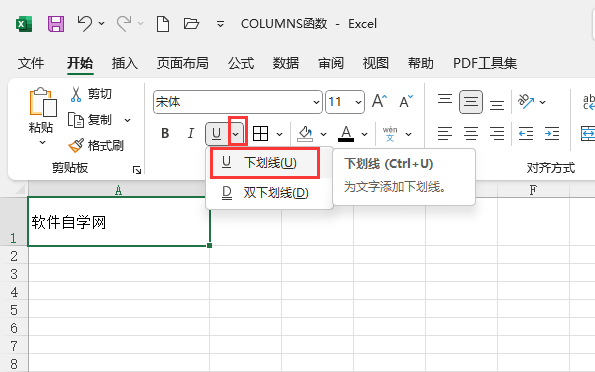This screenshot has width=595, height=372.
Task: Decrease font size with the smaller A icon
Action: coord(406,101)
